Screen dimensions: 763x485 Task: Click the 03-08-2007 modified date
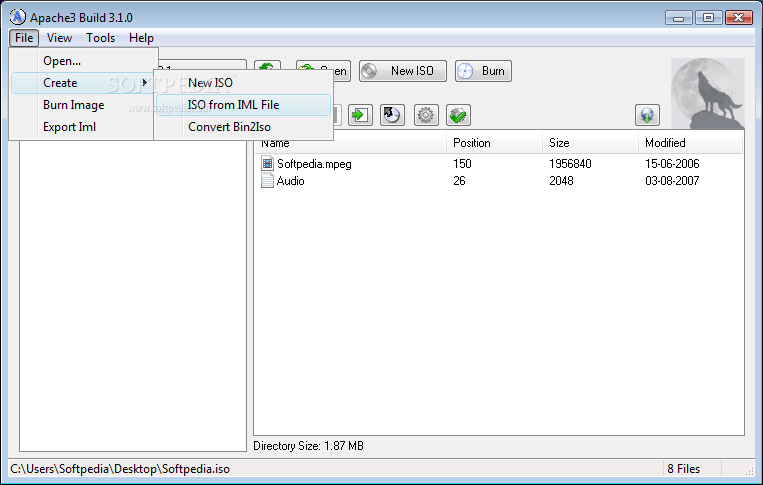pos(672,181)
